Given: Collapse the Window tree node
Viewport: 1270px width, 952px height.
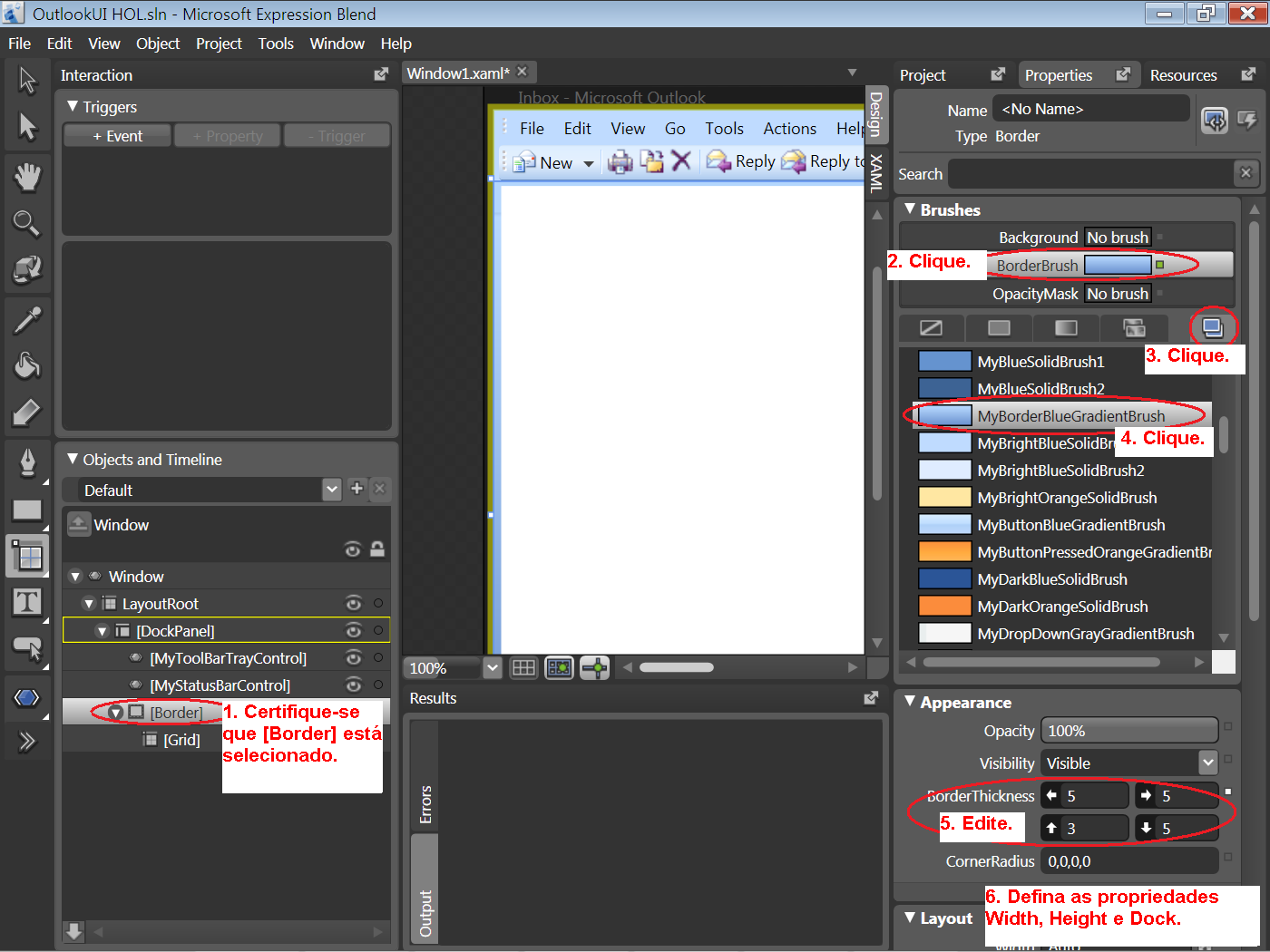Looking at the screenshot, I should tap(76, 577).
